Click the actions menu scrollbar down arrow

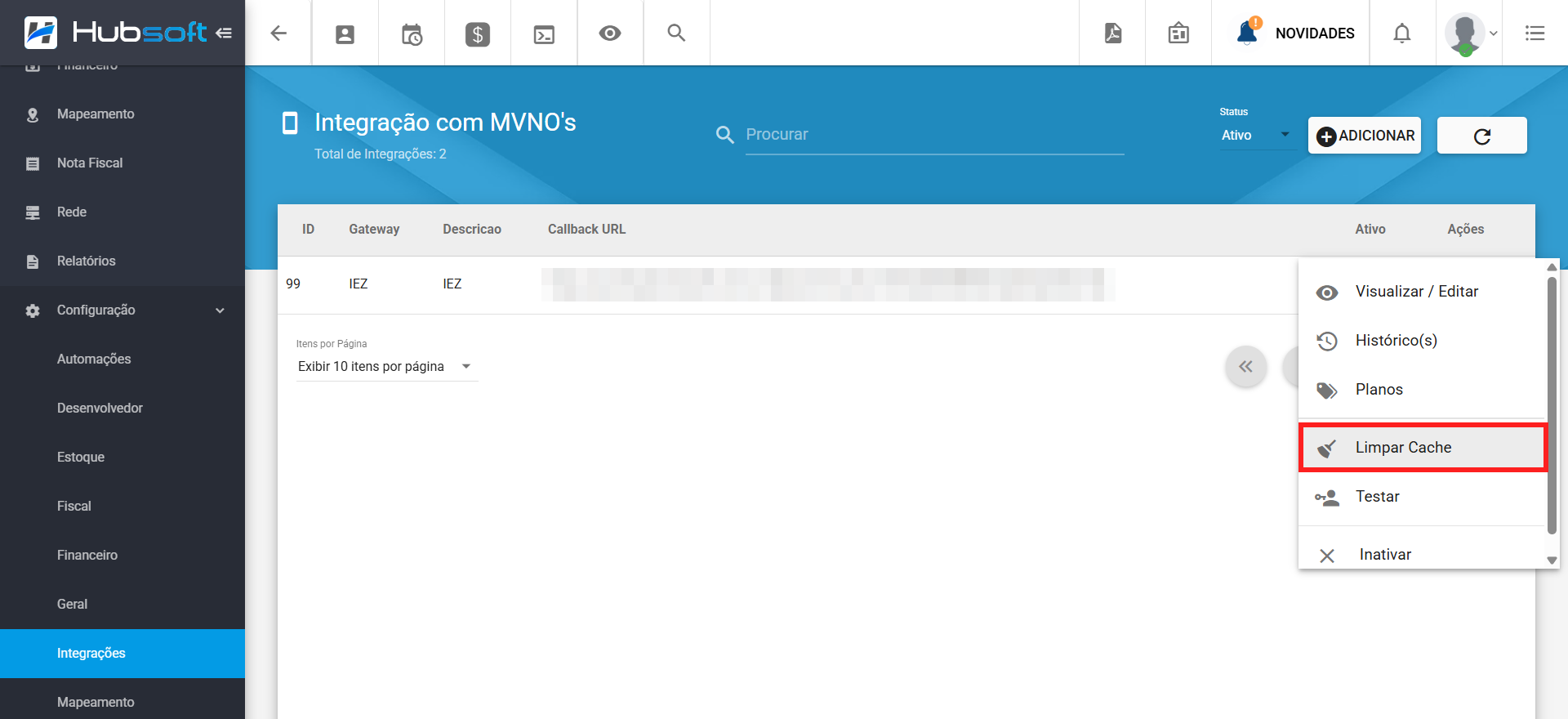pyautogui.click(x=1552, y=560)
